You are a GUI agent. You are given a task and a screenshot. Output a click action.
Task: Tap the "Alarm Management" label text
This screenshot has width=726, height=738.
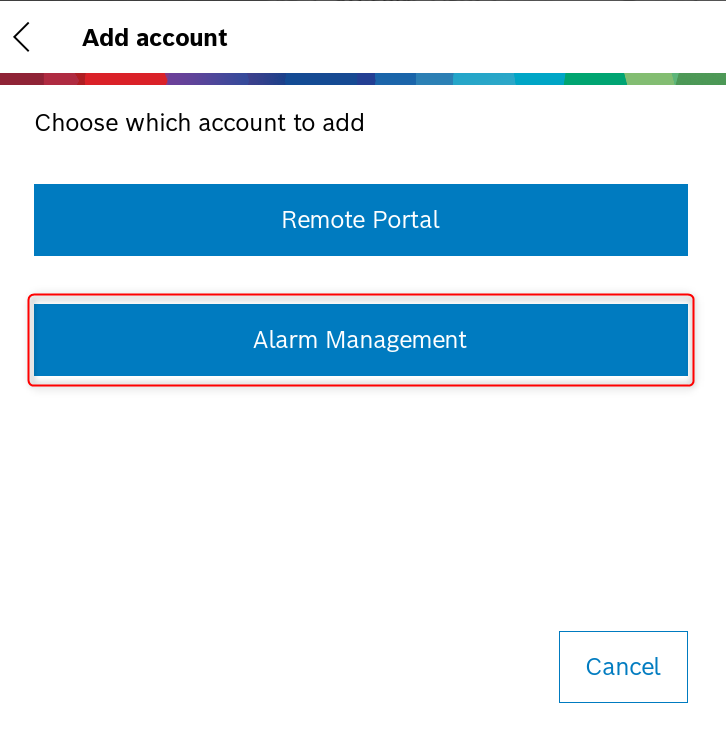pyautogui.click(x=360, y=340)
